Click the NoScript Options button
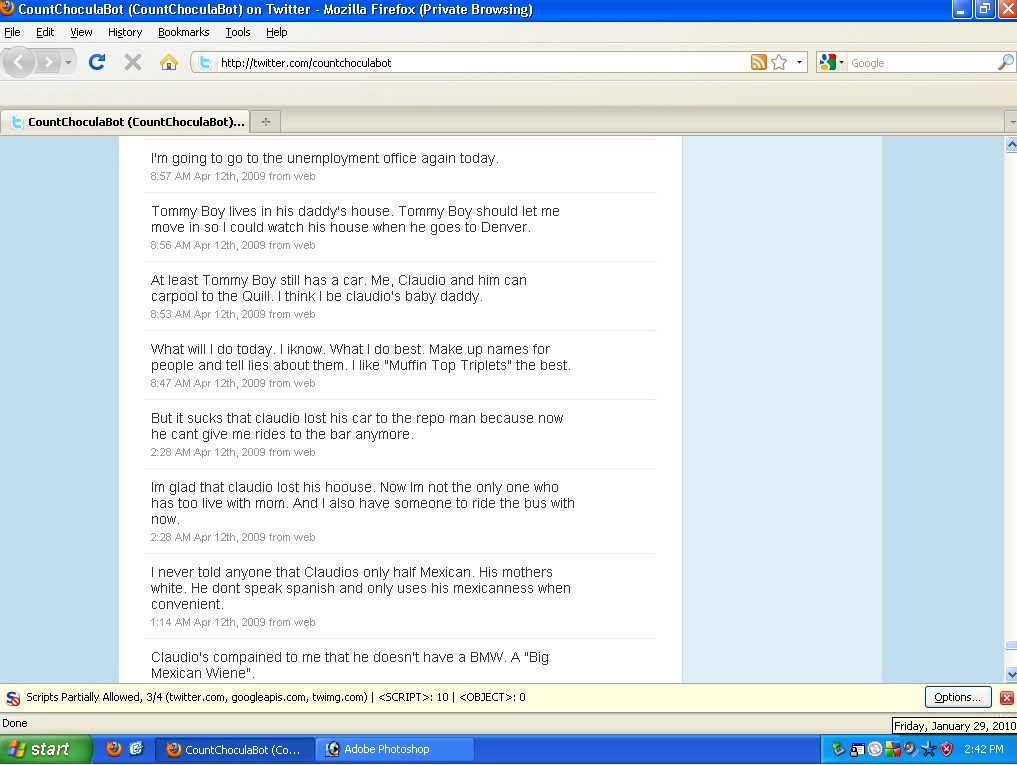Viewport: 1017px width, 765px height. tap(957, 697)
